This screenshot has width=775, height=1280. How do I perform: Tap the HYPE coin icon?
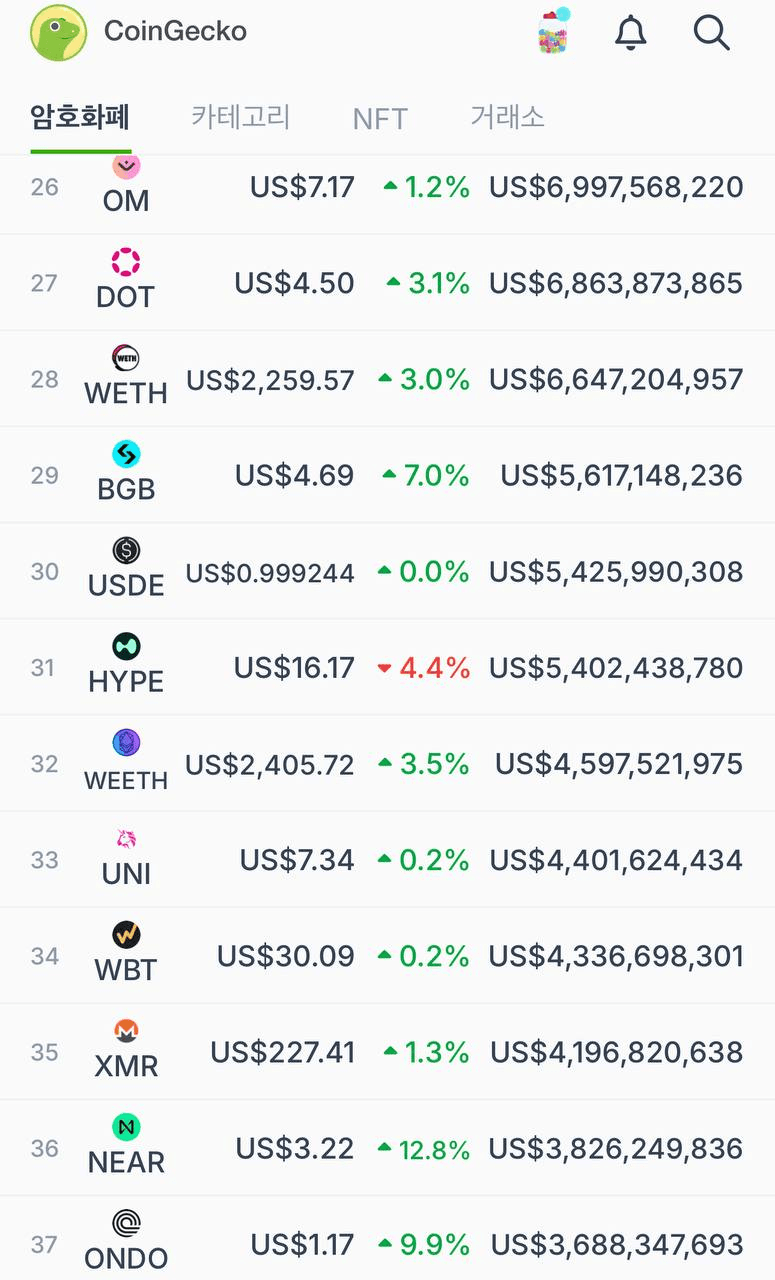coord(126,647)
